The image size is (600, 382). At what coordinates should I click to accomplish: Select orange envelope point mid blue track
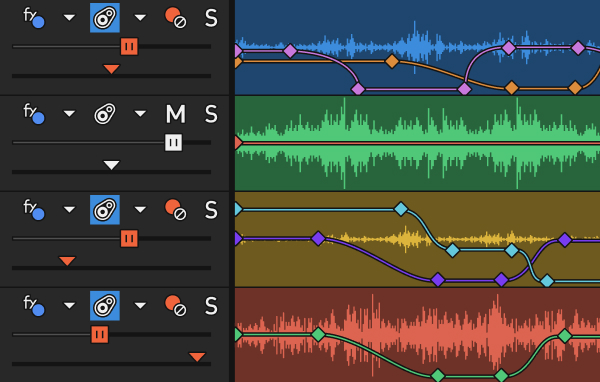pyautogui.click(x=392, y=61)
